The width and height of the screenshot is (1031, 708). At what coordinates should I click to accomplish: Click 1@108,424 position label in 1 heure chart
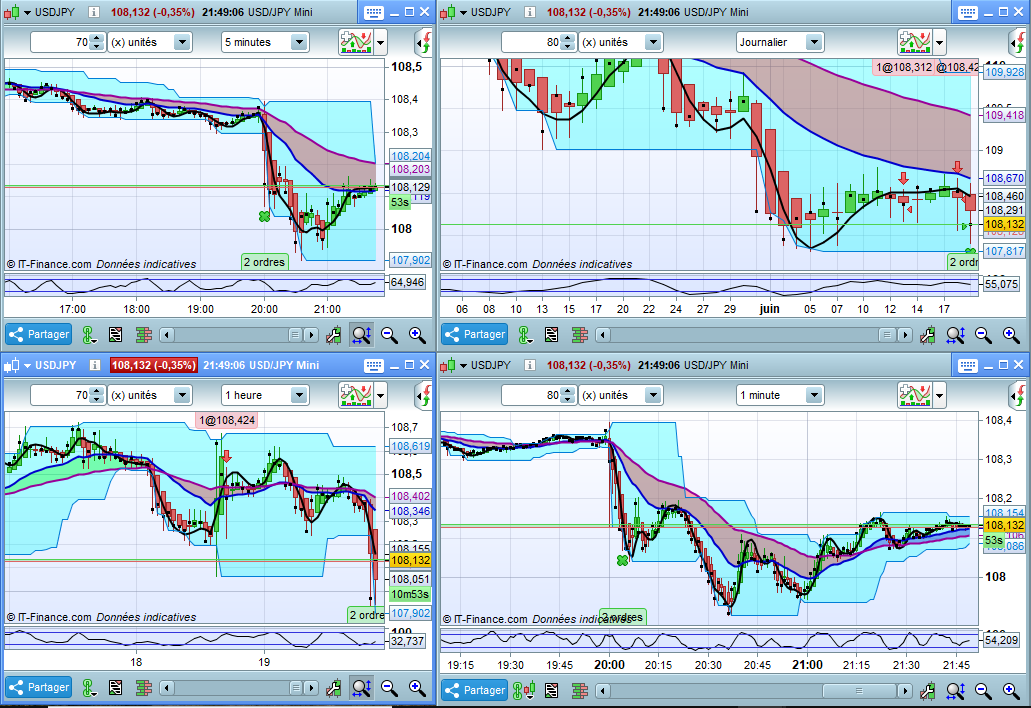click(x=227, y=421)
